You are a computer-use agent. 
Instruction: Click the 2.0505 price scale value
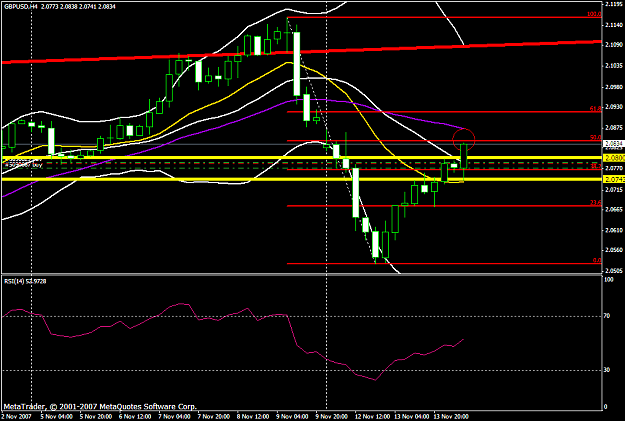coord(613,271)
